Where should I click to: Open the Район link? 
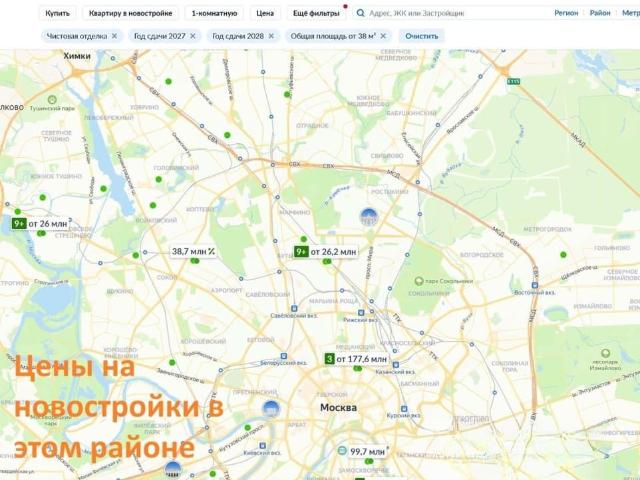pos(600,13)
